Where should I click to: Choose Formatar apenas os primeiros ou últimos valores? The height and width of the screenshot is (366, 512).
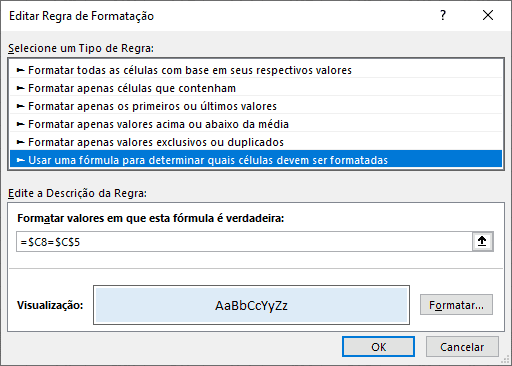[x=256, y=106]
